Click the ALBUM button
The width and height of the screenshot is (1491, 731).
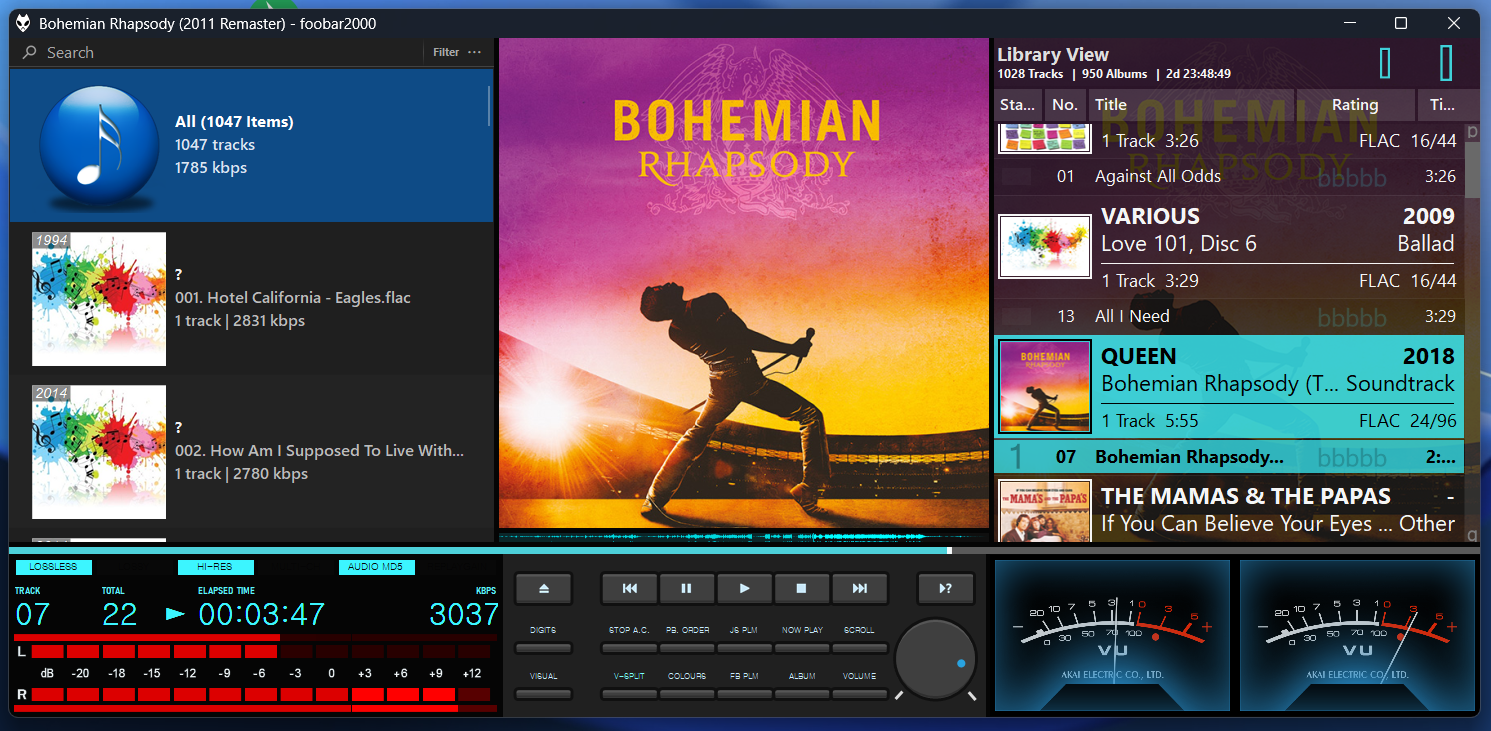[x=802, y=694]
